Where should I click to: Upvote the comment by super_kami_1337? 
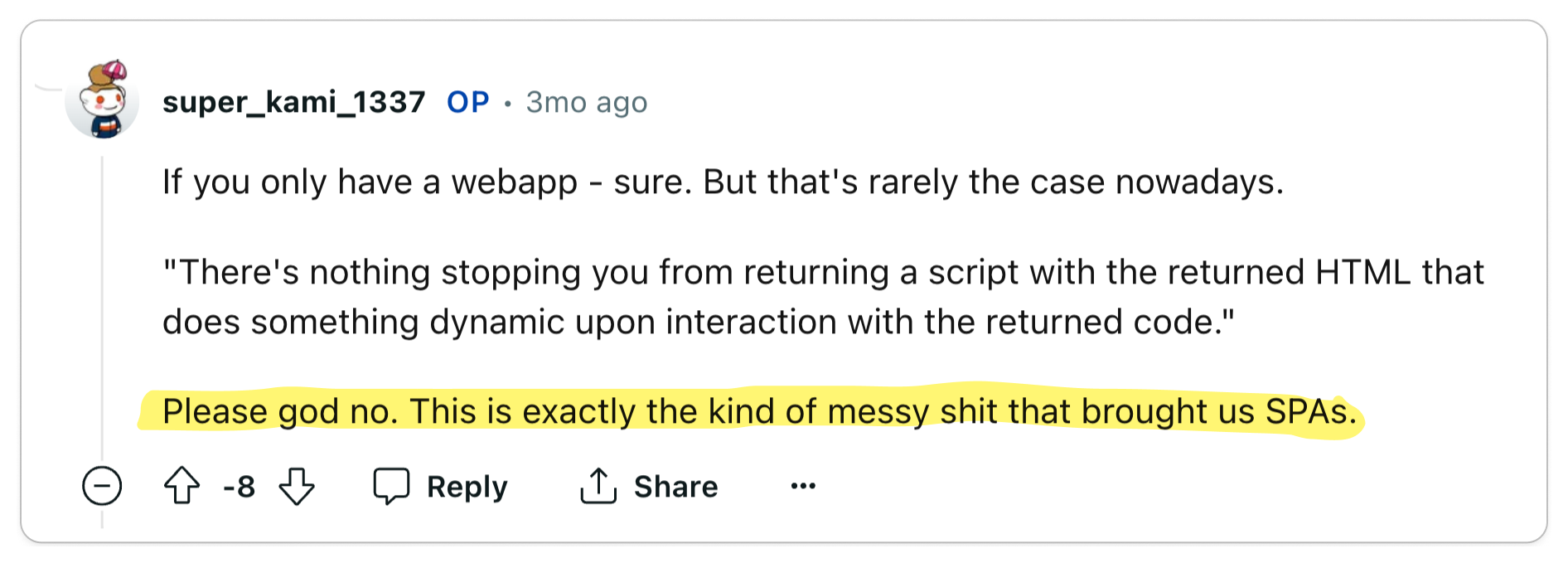coord(181,486)
